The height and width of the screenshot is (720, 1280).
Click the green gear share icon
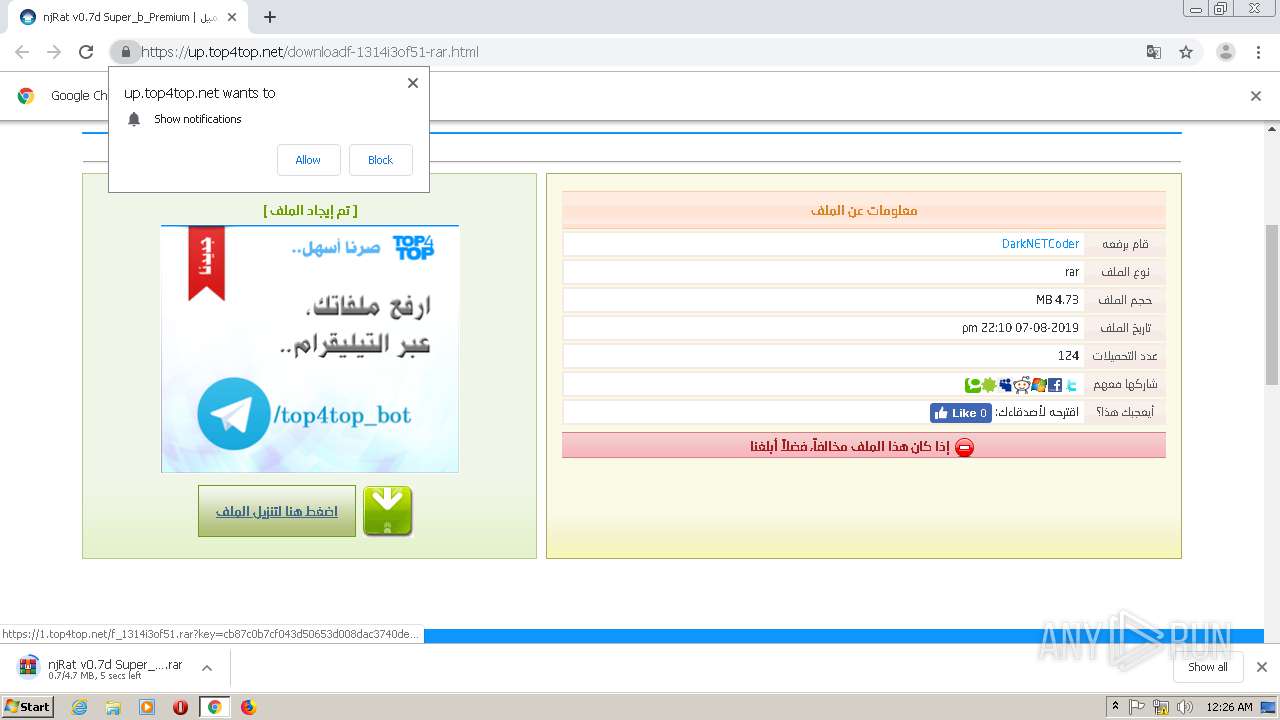pos(989,385)
